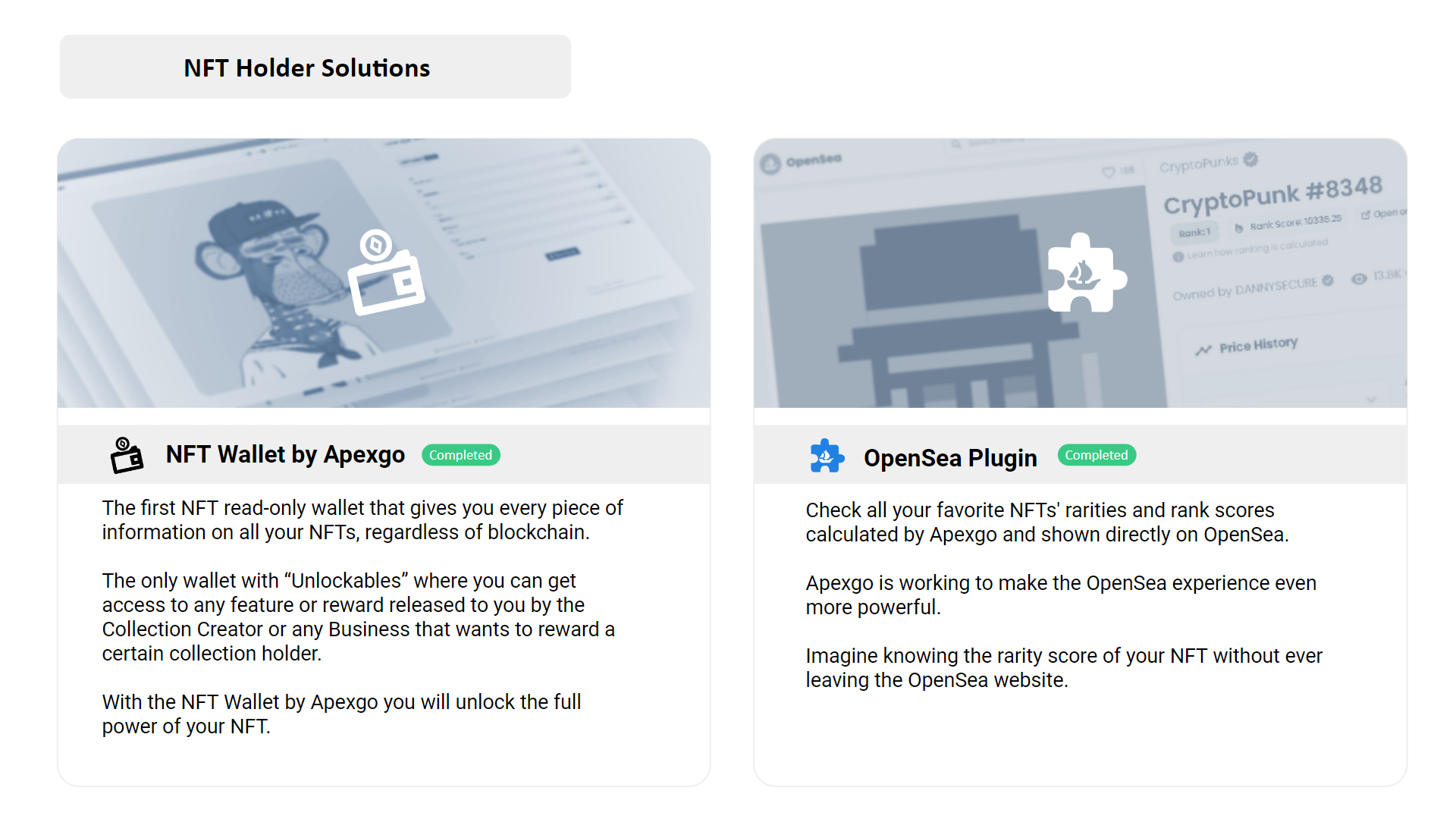
Task: Open the NFT Wallet by Apexgo title
Action: (x=285, y=454)
